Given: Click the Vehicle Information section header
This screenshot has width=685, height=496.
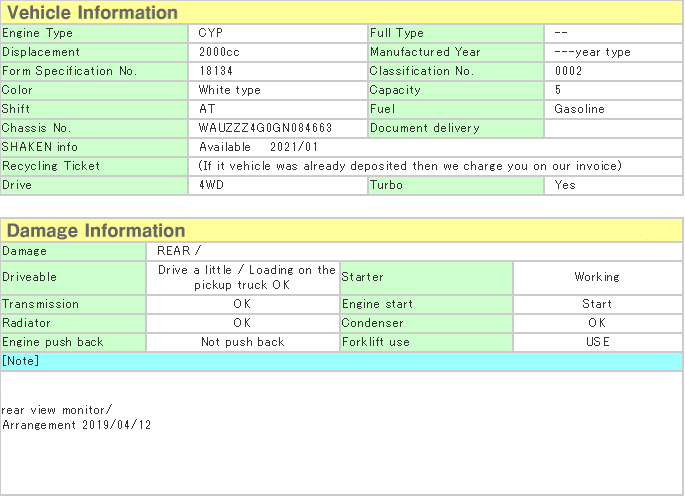Looking at the screenshot, I should pyautogui.click(x=93, y=13).
